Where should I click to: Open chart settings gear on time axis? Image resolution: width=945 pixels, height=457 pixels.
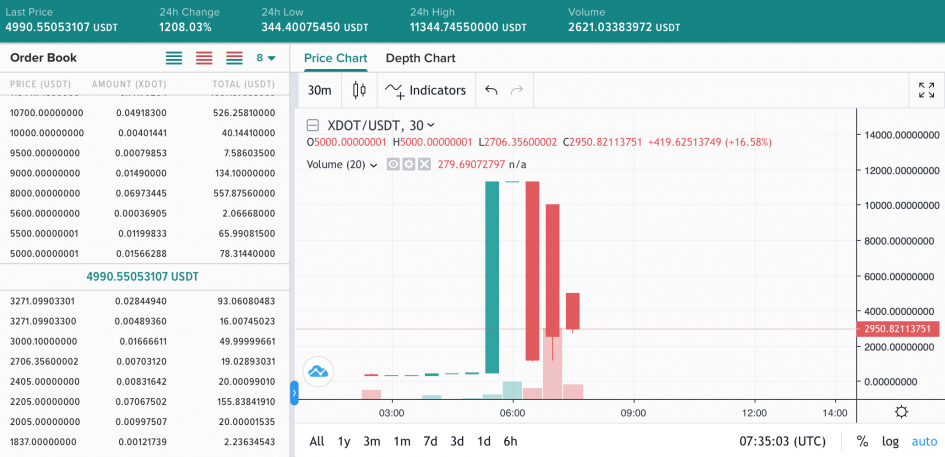902,412
